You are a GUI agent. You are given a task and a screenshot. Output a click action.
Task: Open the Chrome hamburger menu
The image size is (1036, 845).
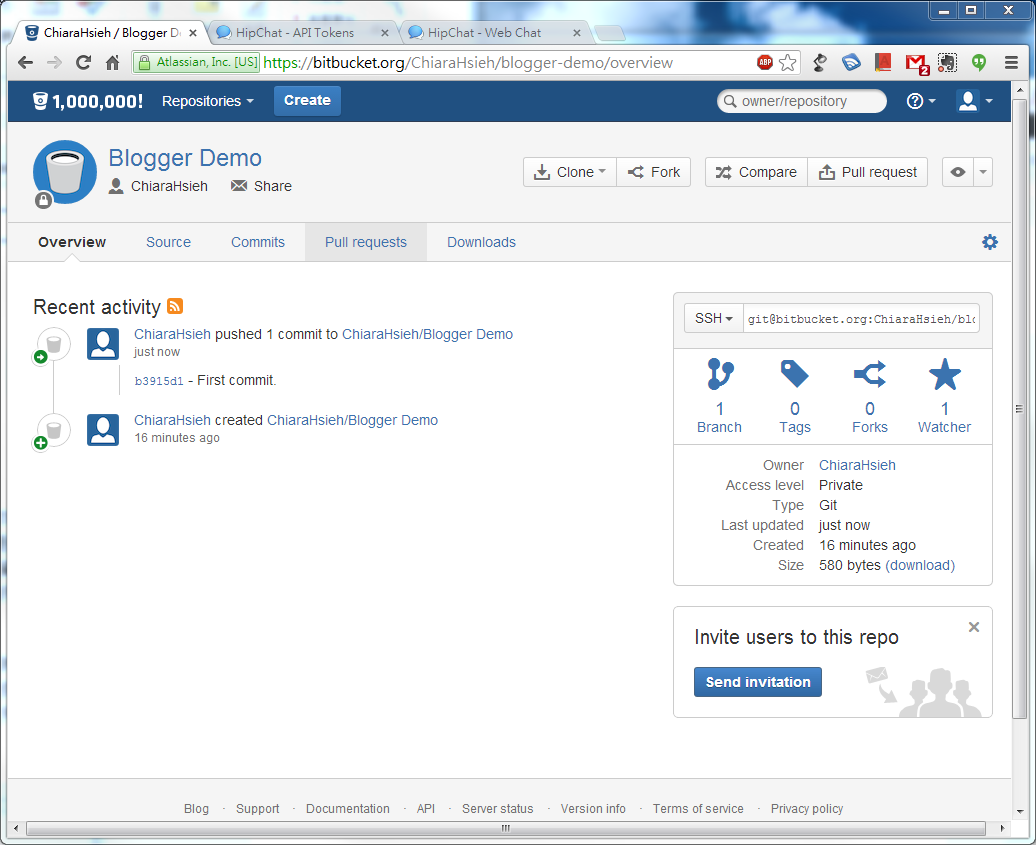click(1011, 63)
